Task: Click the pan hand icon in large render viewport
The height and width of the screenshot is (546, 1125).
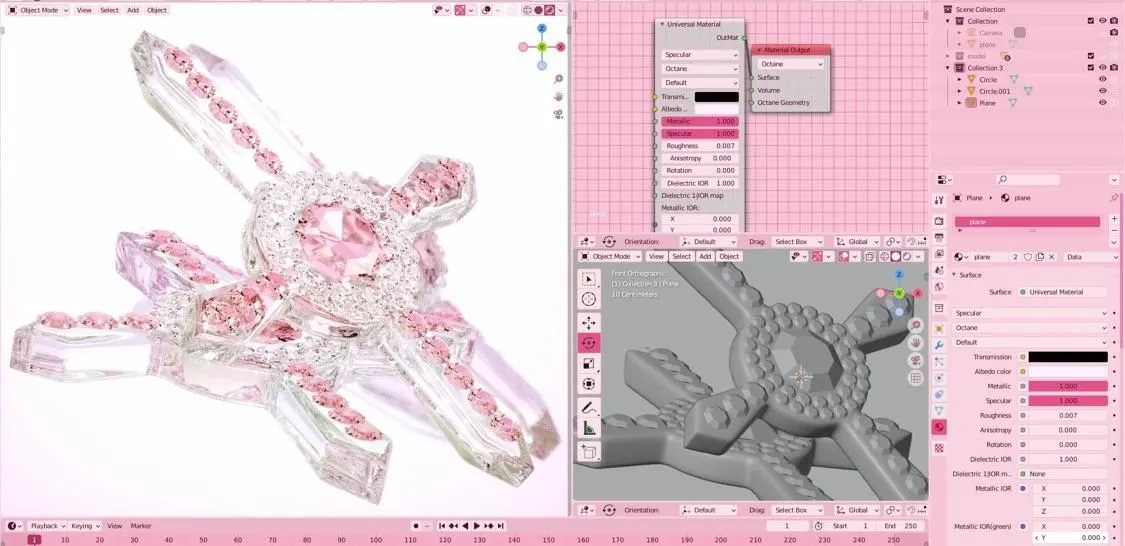Action: tap(558, 96)
